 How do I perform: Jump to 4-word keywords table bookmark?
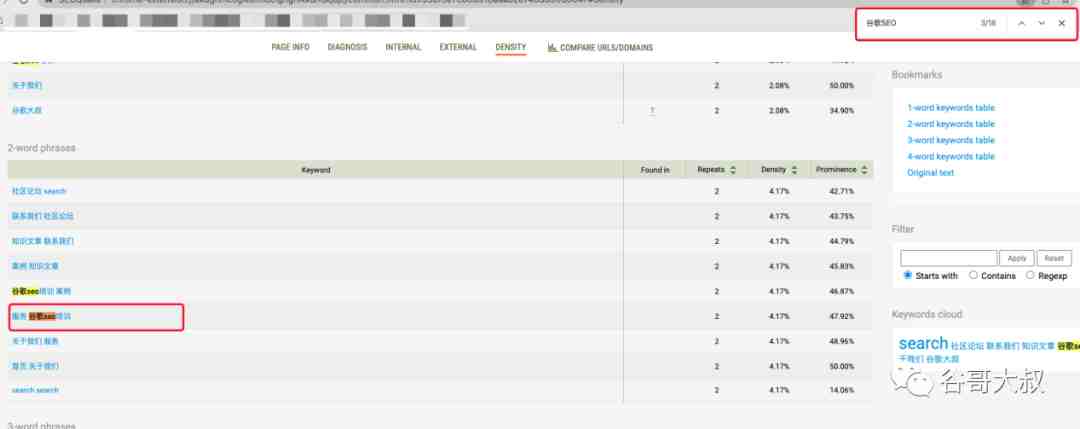coord(951,156)
